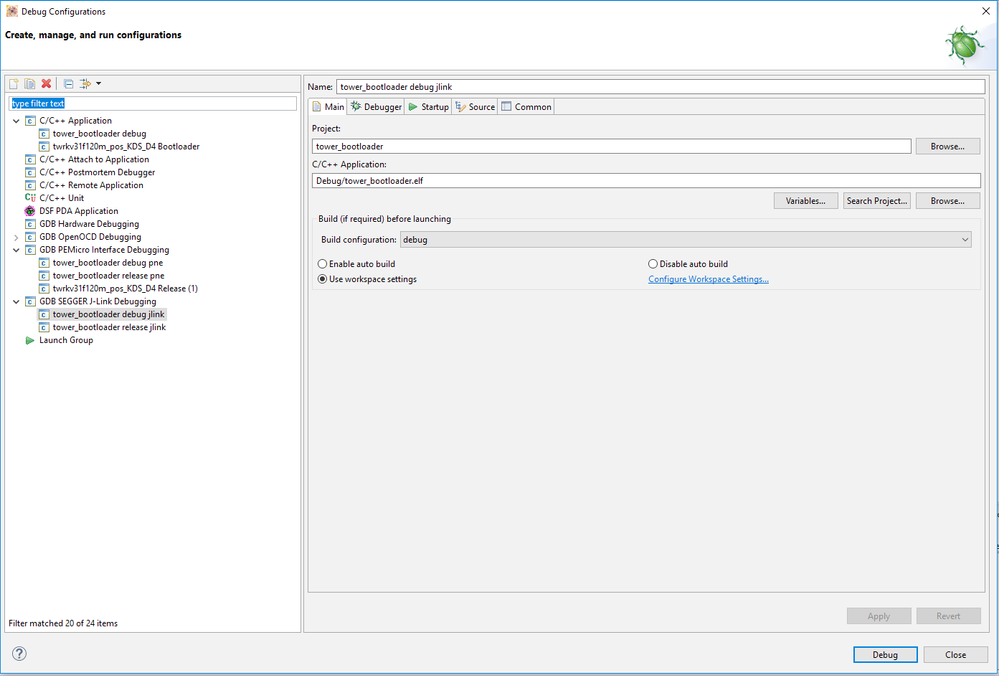Select tower_bootloader release pne configuration
Screen dimensions: 999x676
(x=108, y=276)
